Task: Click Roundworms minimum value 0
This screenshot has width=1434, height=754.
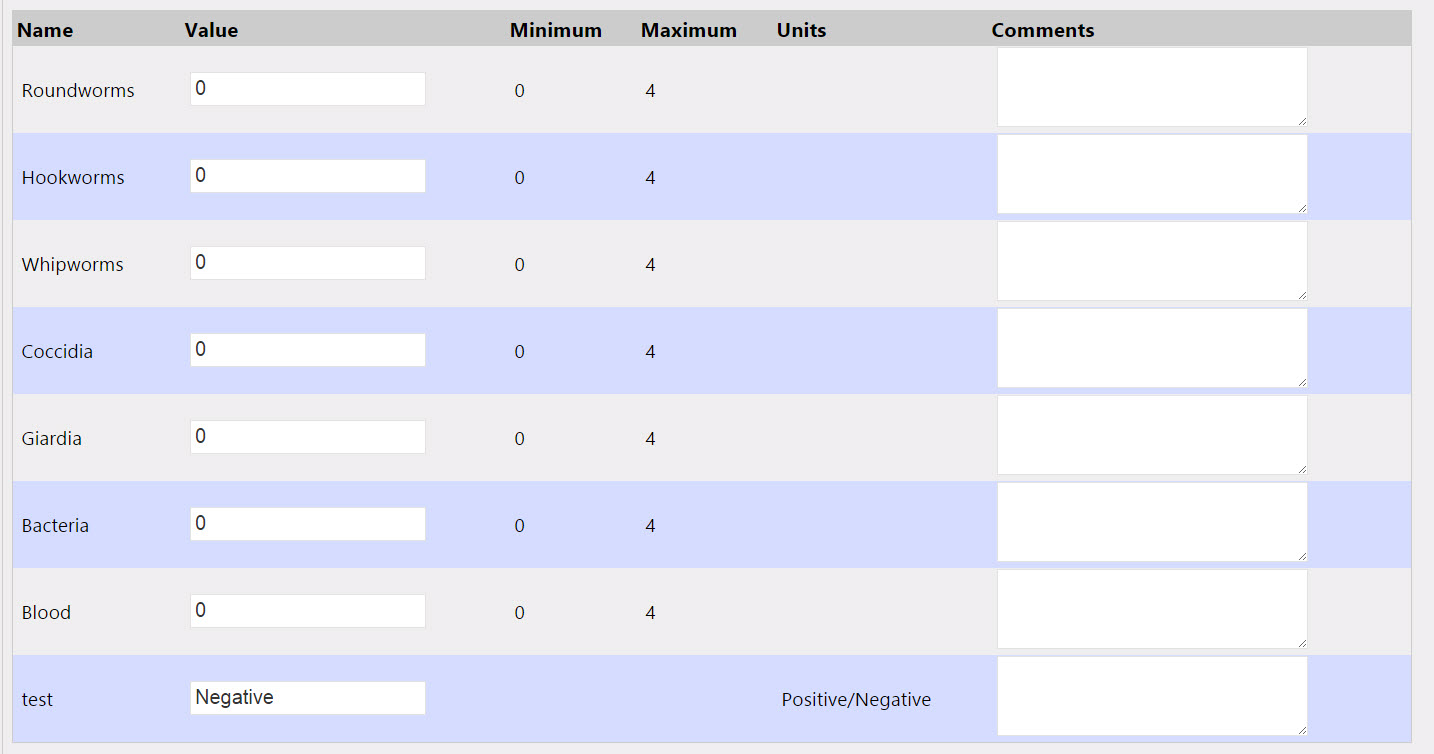Action: 519,91
